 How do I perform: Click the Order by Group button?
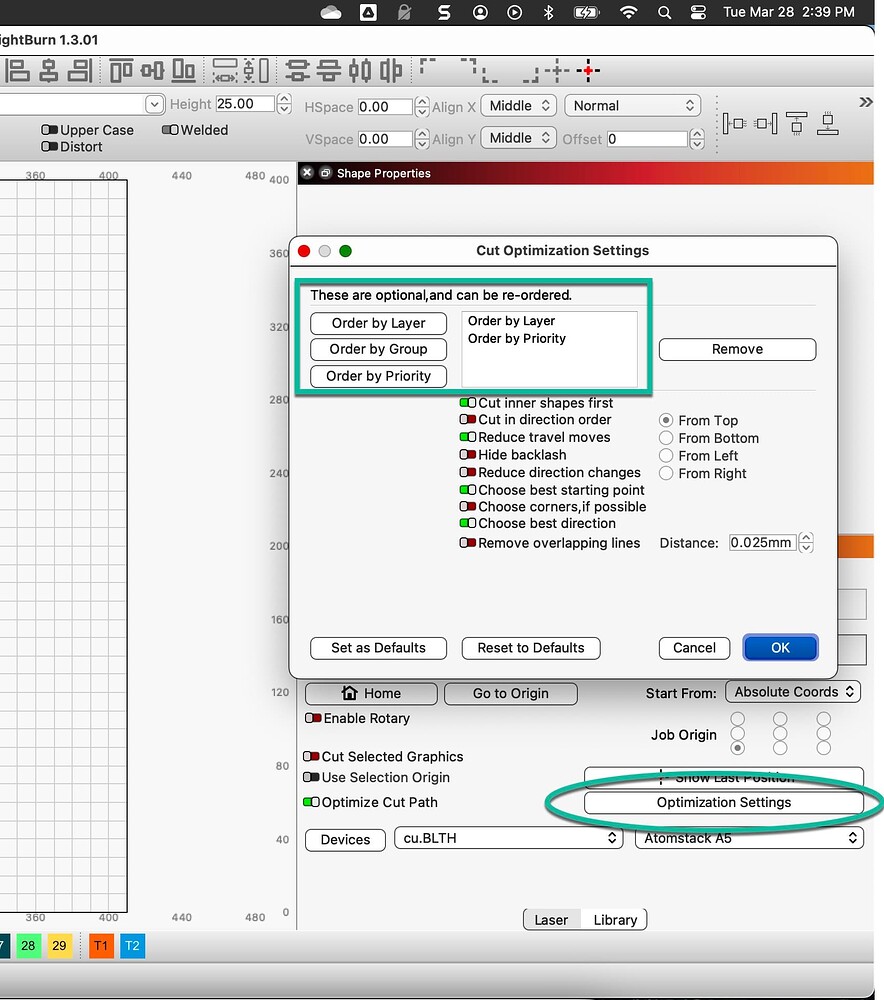click(x=378, y=349)
